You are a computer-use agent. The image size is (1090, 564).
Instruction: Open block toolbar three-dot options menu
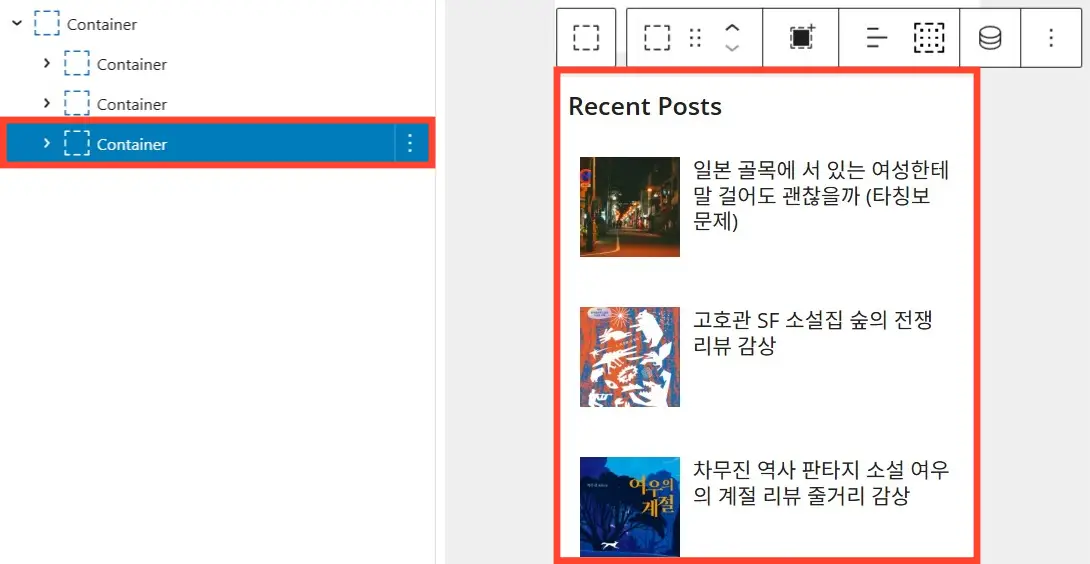click(1051, 38)
